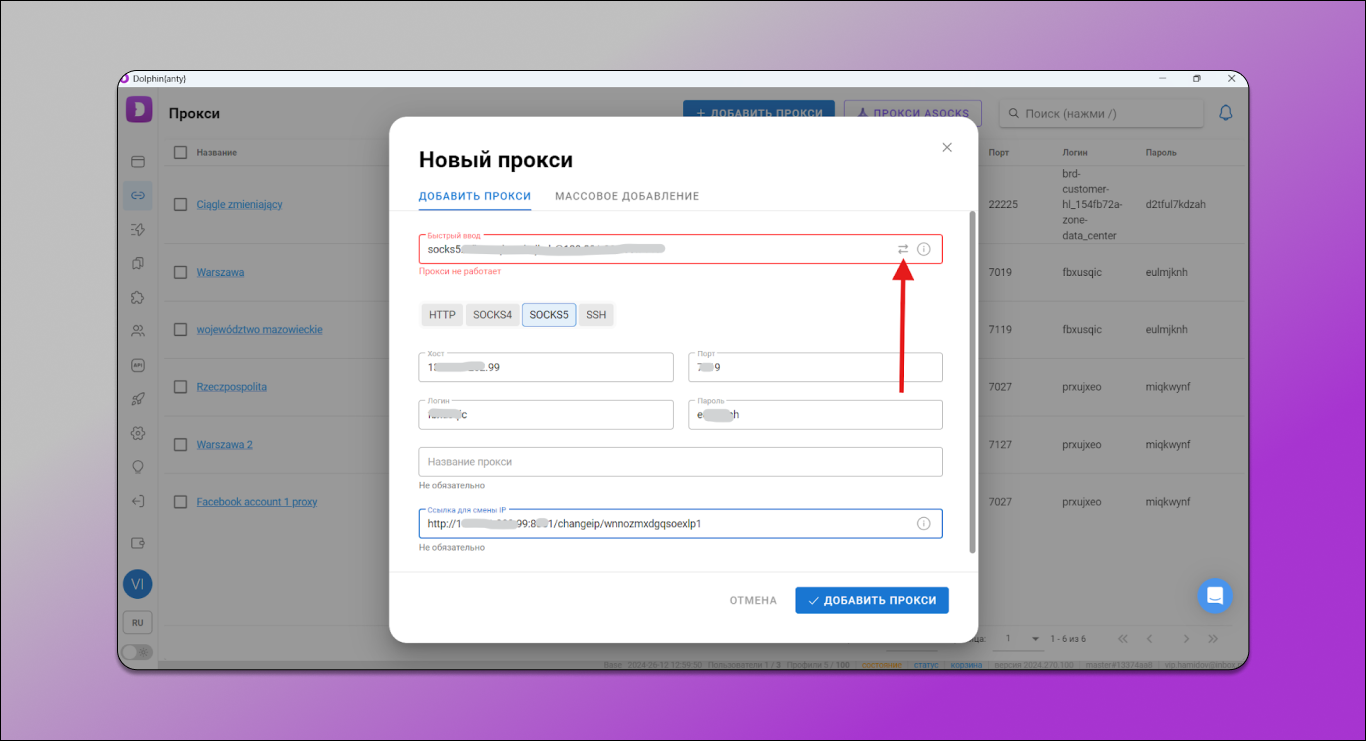Focus the Поиск search box
The image size is (1366, 741).
click(x=1101, y=113)
